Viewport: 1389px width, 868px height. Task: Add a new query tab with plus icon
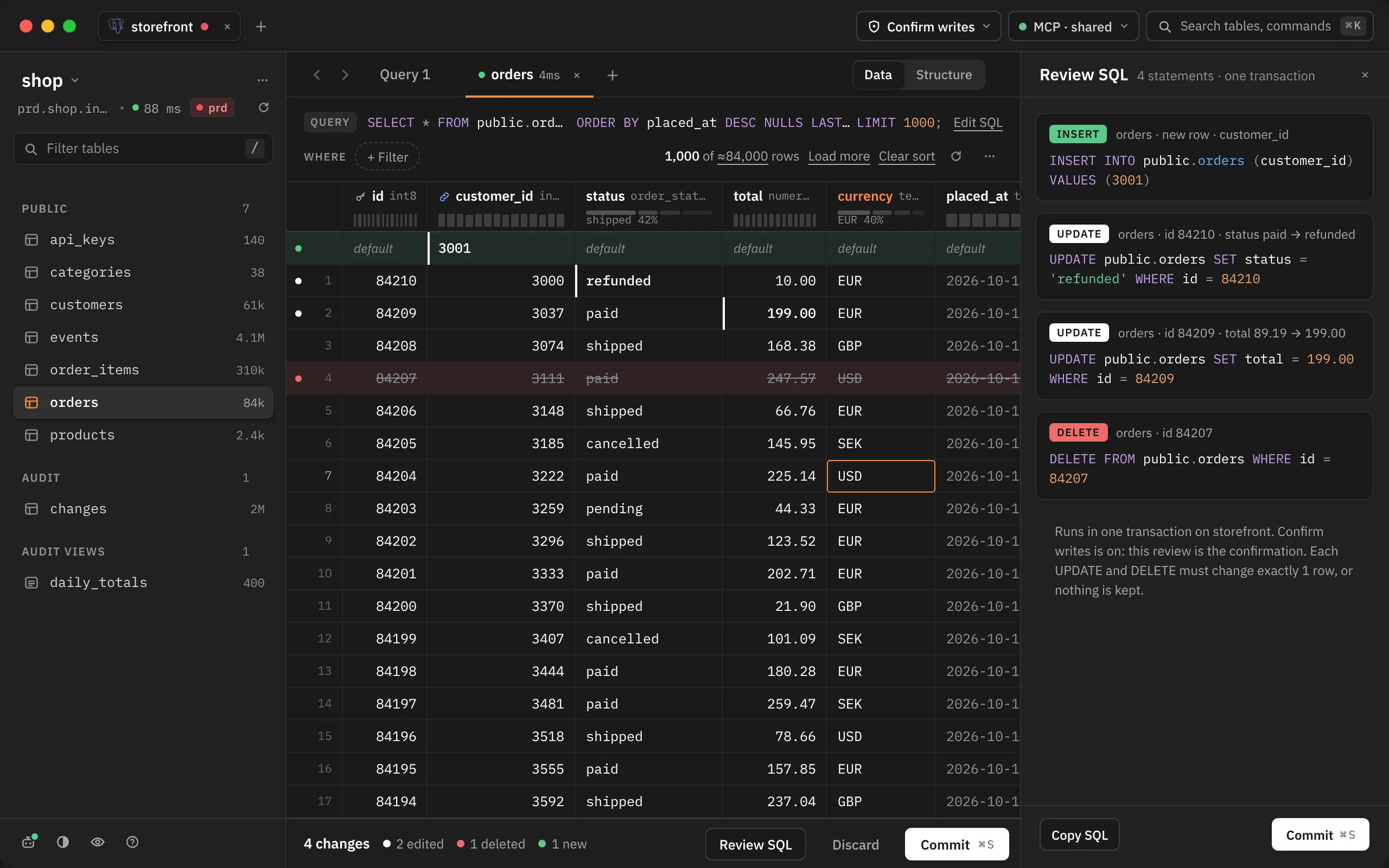(613, 75)
